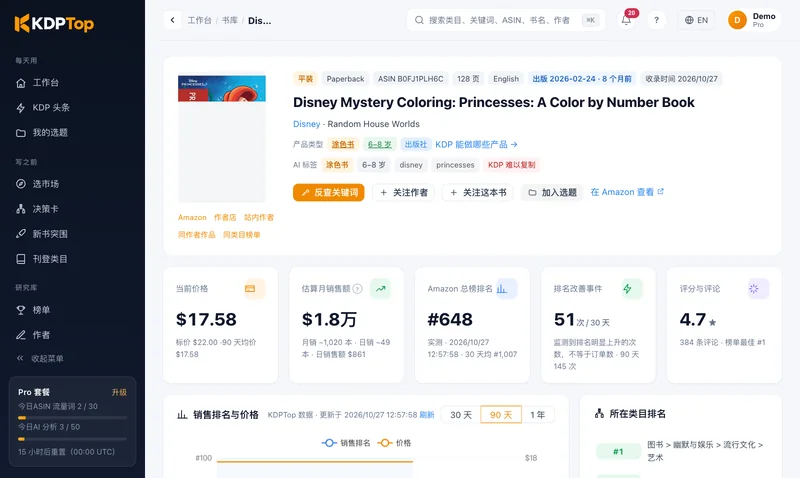Open KDP 头条 lightning icon
The height and width of the screenshot is (478, 800).
21,108
